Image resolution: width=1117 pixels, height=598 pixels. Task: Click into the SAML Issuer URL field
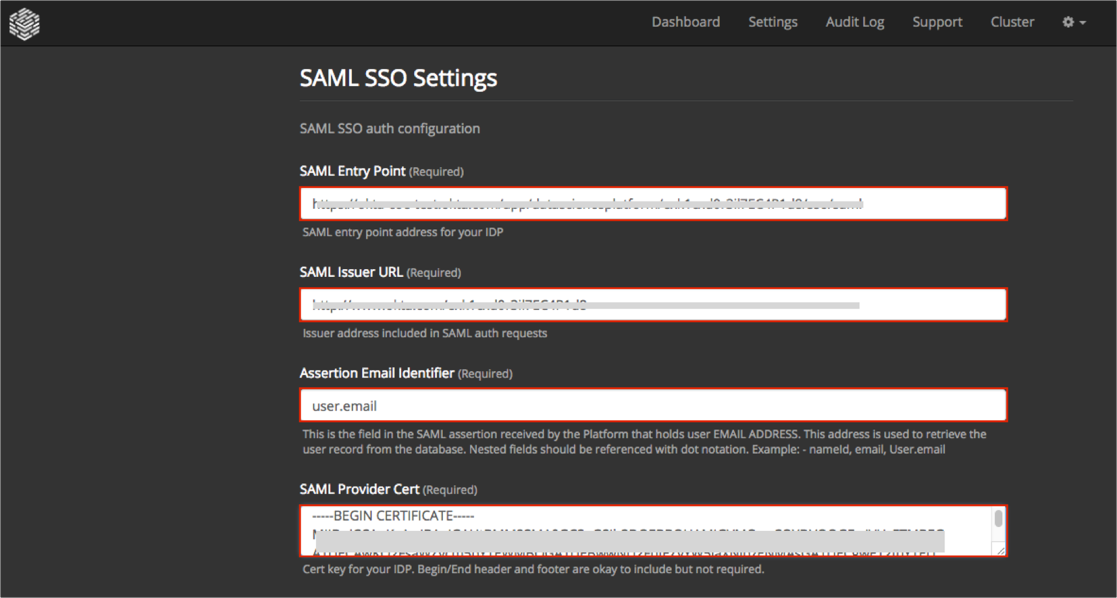point(652,304)
